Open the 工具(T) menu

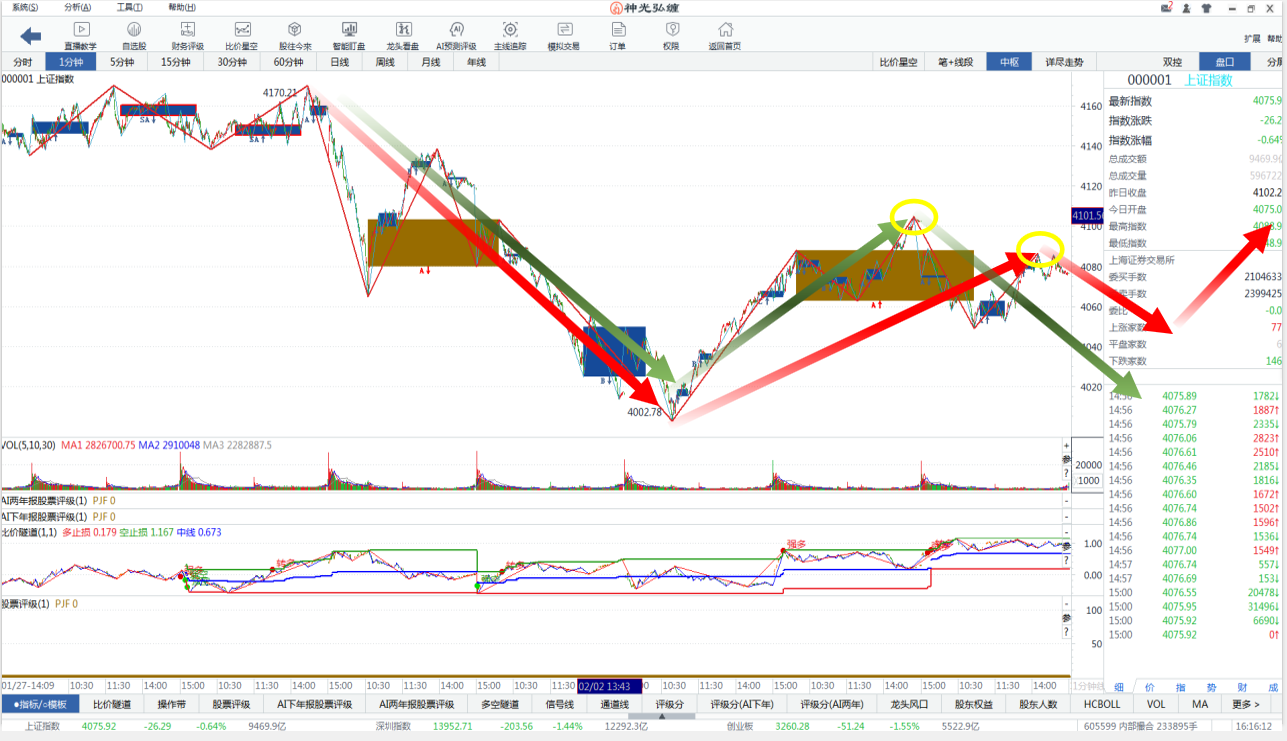(x=130, y=7)
